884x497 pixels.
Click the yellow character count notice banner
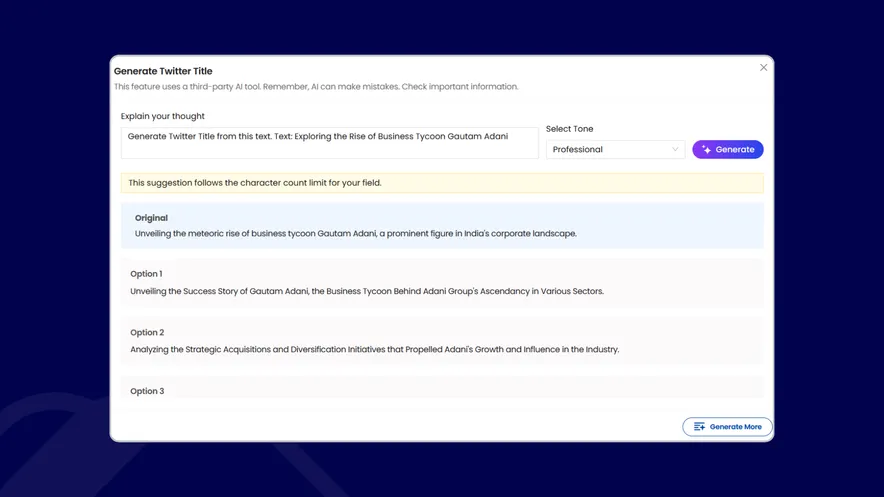click(x=441, y=183)
